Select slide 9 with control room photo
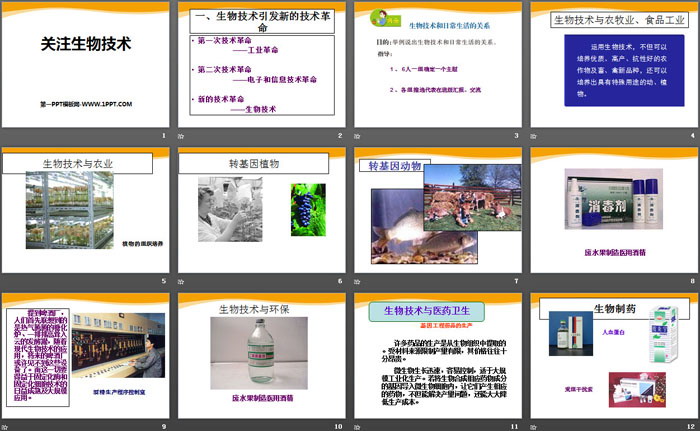 tap(85, 356)
